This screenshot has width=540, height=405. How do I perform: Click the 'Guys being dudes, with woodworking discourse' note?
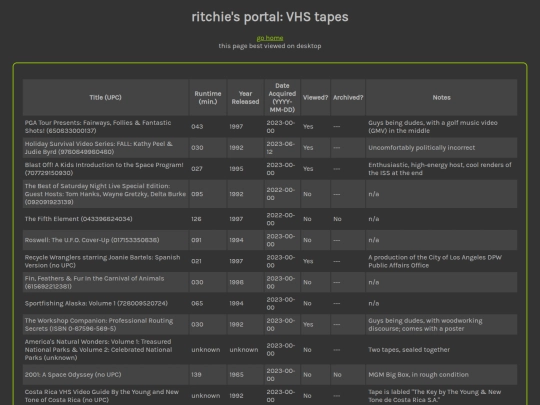pyautogui.click(x=425, y=324)
